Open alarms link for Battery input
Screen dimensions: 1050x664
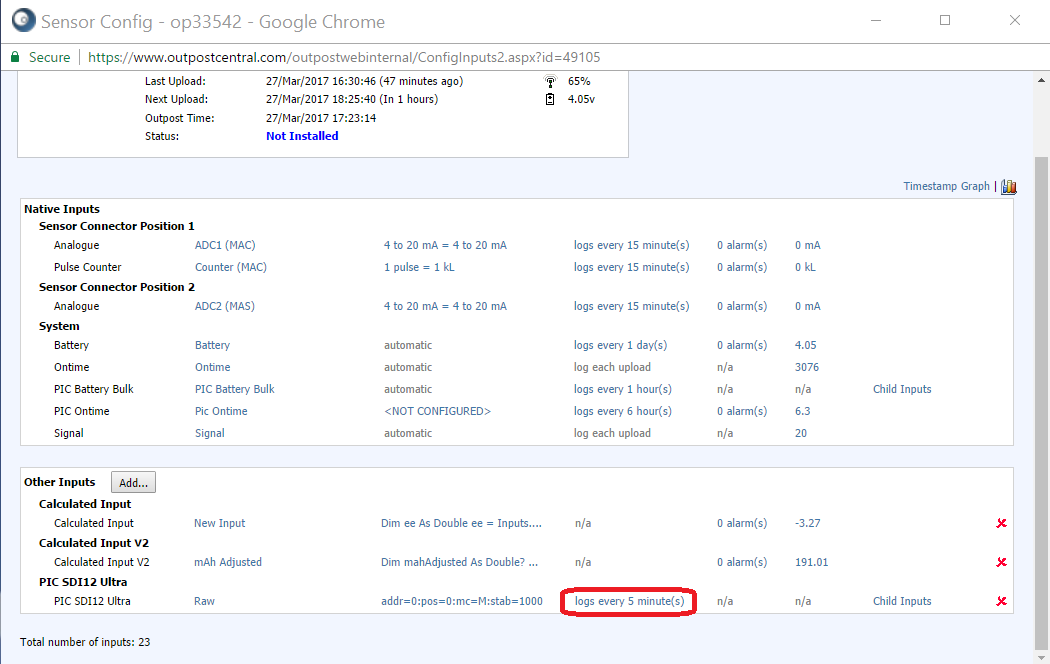point(741,345)
